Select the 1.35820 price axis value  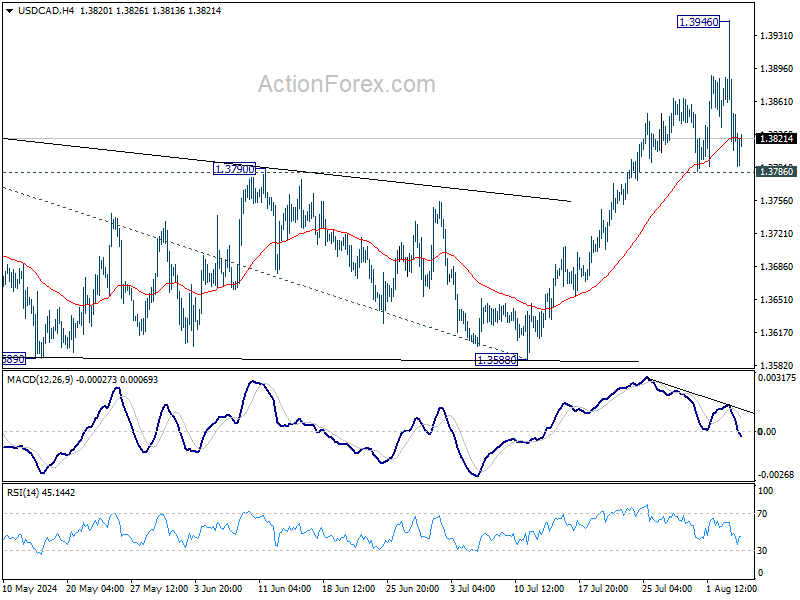(777, 366)
